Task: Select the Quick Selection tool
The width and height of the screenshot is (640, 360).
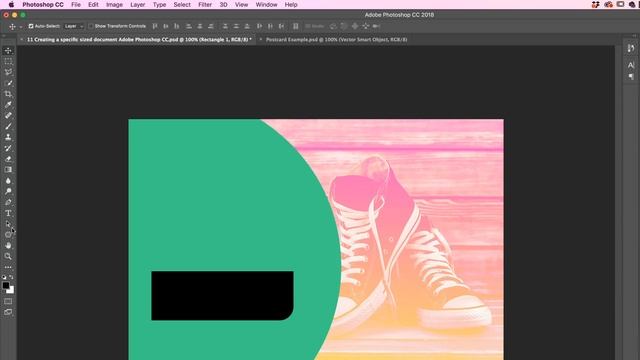Action: pyautogui.click(x=8, y=83)
